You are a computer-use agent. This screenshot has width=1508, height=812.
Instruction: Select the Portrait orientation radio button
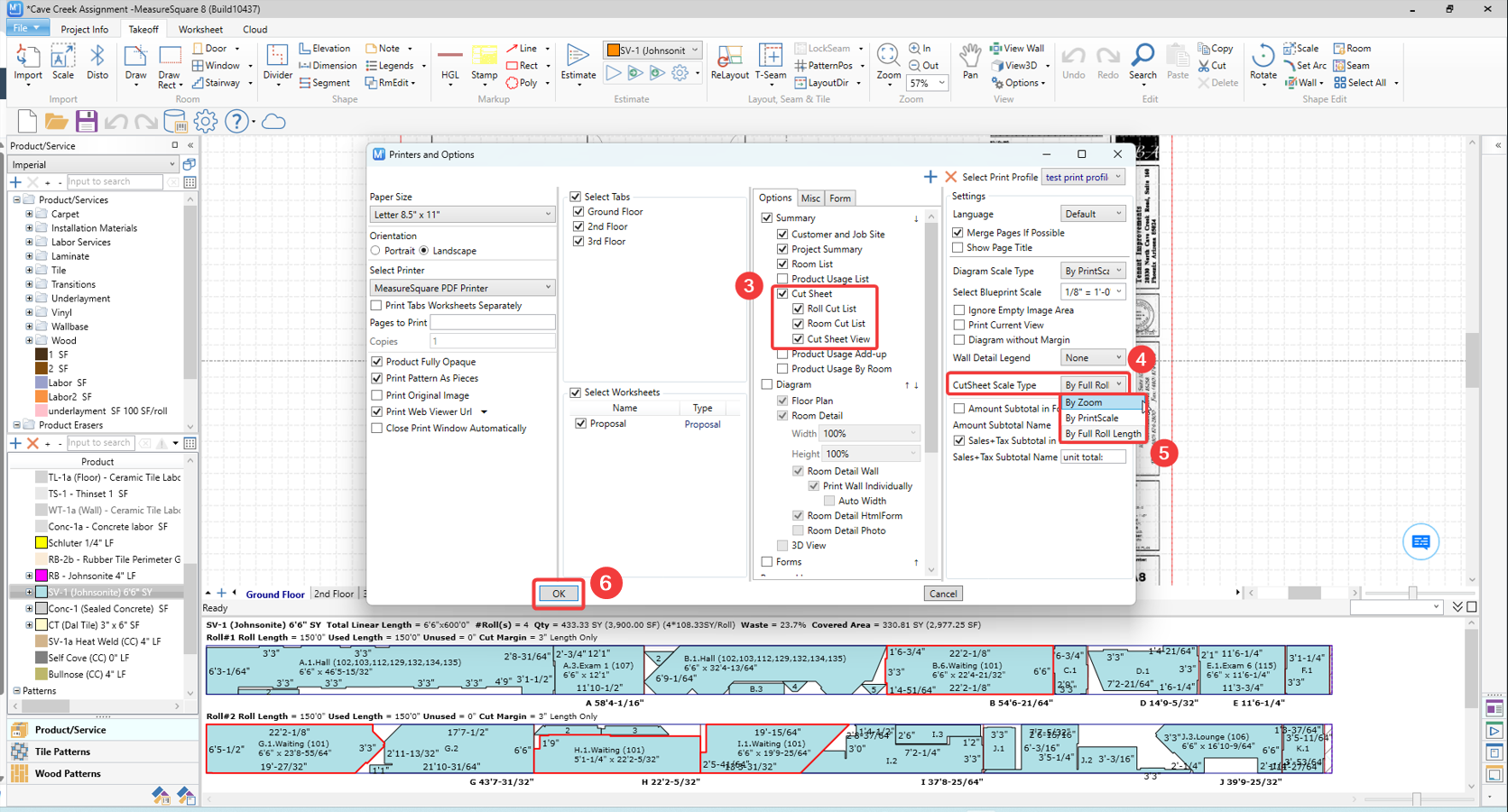[x=376, y=251]
